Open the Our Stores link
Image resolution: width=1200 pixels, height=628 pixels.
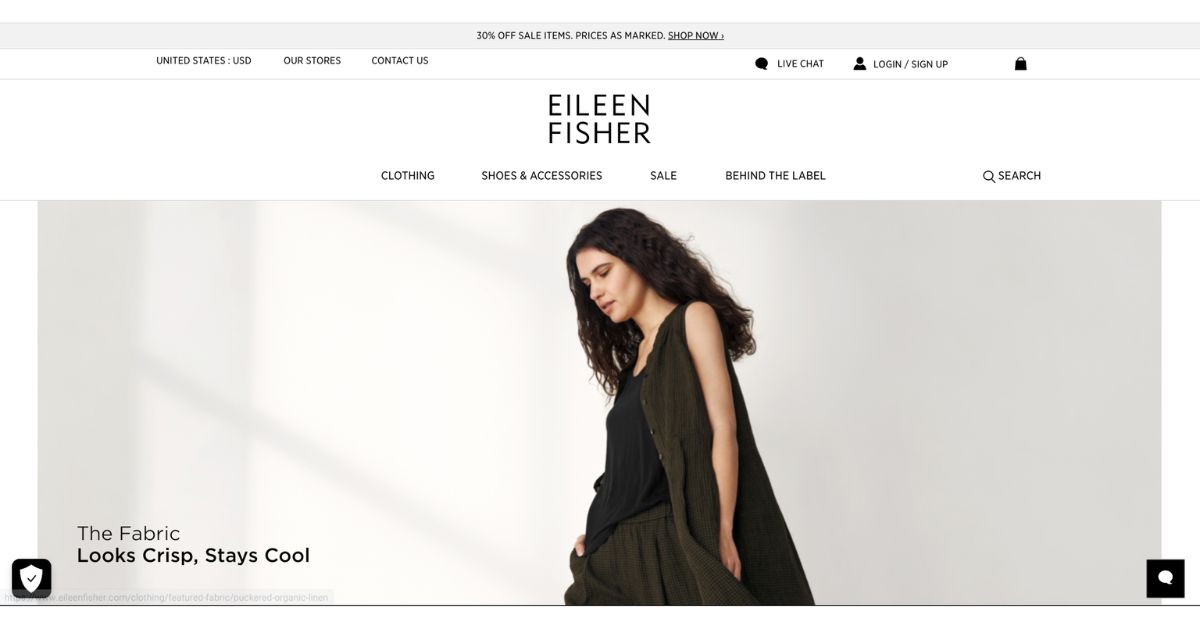pyautogui.click(x=312, y=61)
